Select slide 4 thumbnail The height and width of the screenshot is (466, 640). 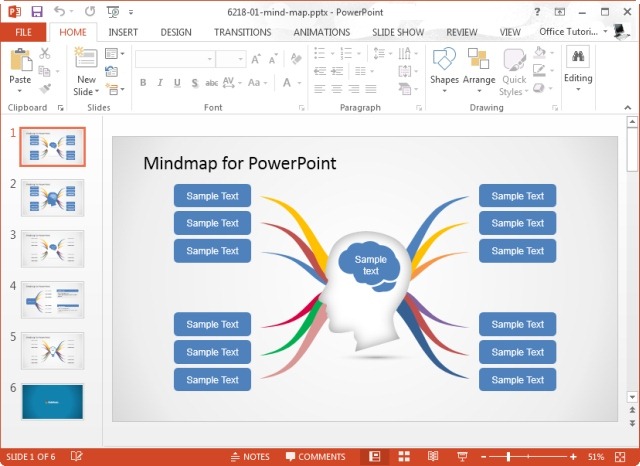[x=53, y=300]
